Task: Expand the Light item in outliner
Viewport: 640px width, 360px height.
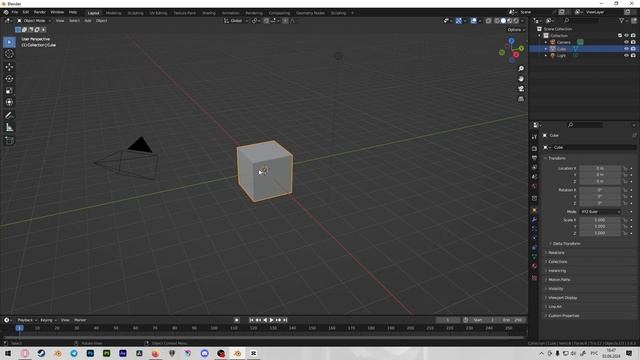Action: (546, 56)
